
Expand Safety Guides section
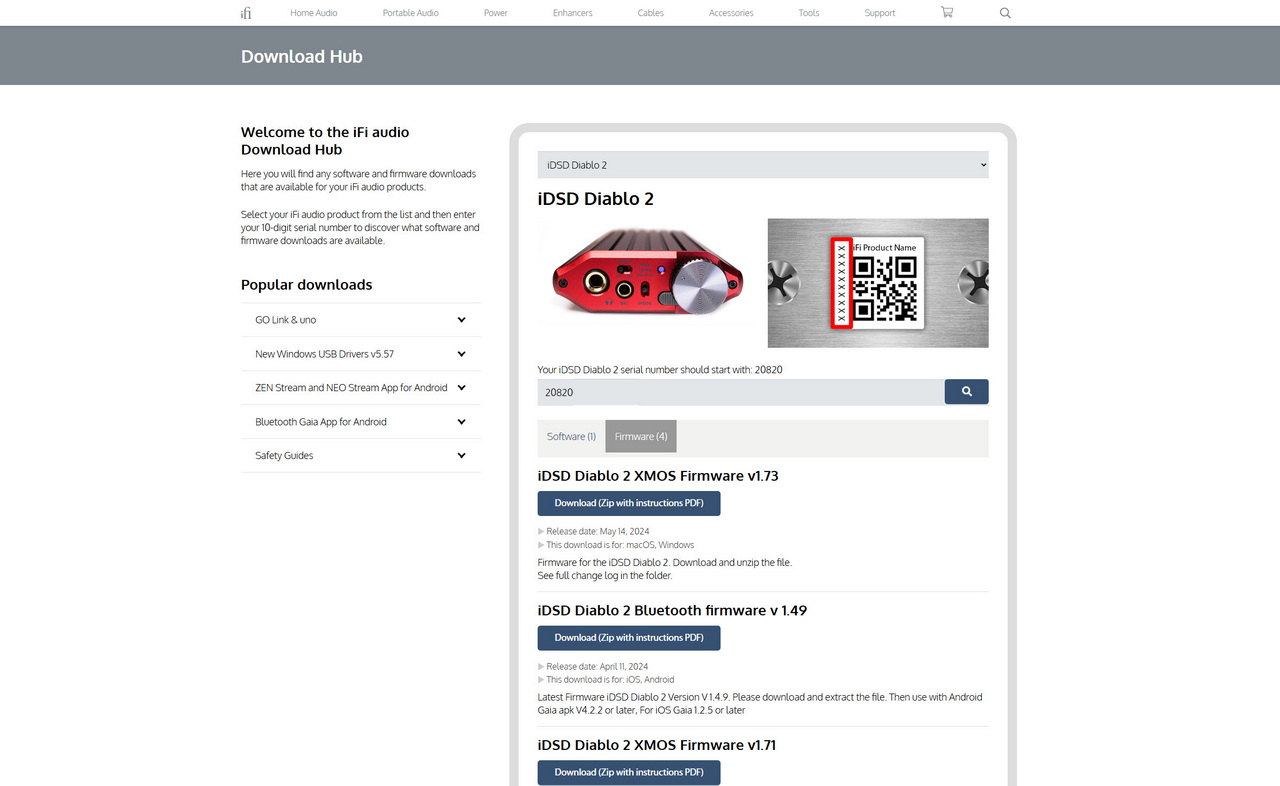pyautogui.click(x=361, y=456)
